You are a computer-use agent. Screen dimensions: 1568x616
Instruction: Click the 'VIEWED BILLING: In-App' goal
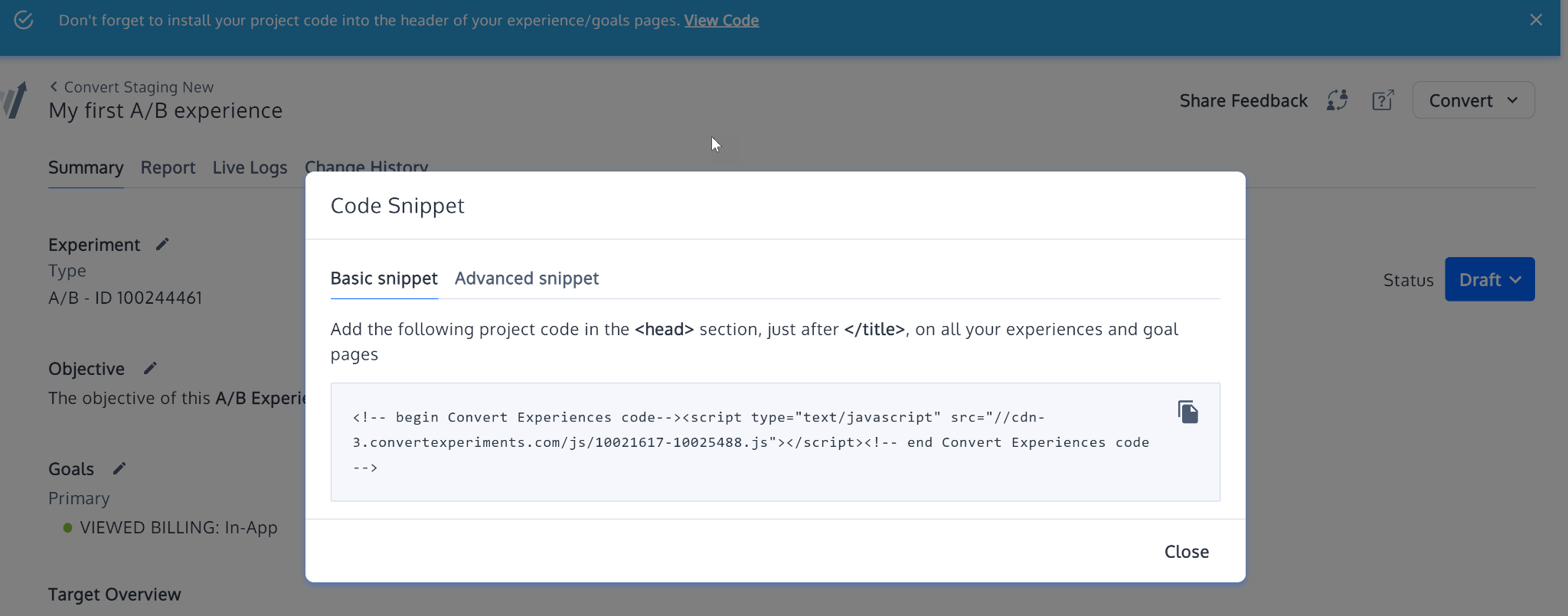(178, 528)
